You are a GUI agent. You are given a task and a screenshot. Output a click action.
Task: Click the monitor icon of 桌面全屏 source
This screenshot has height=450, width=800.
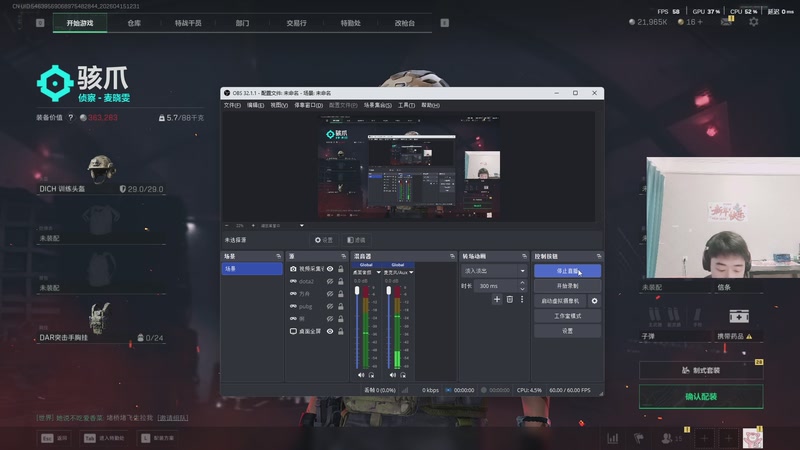click(x=293, y=331)
